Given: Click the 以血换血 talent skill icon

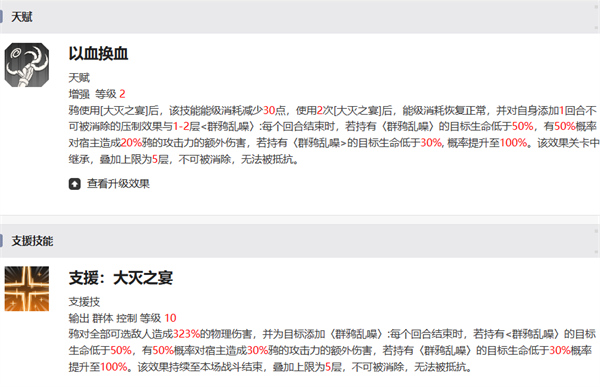Looking at the screenshot, I should point(27,65).
